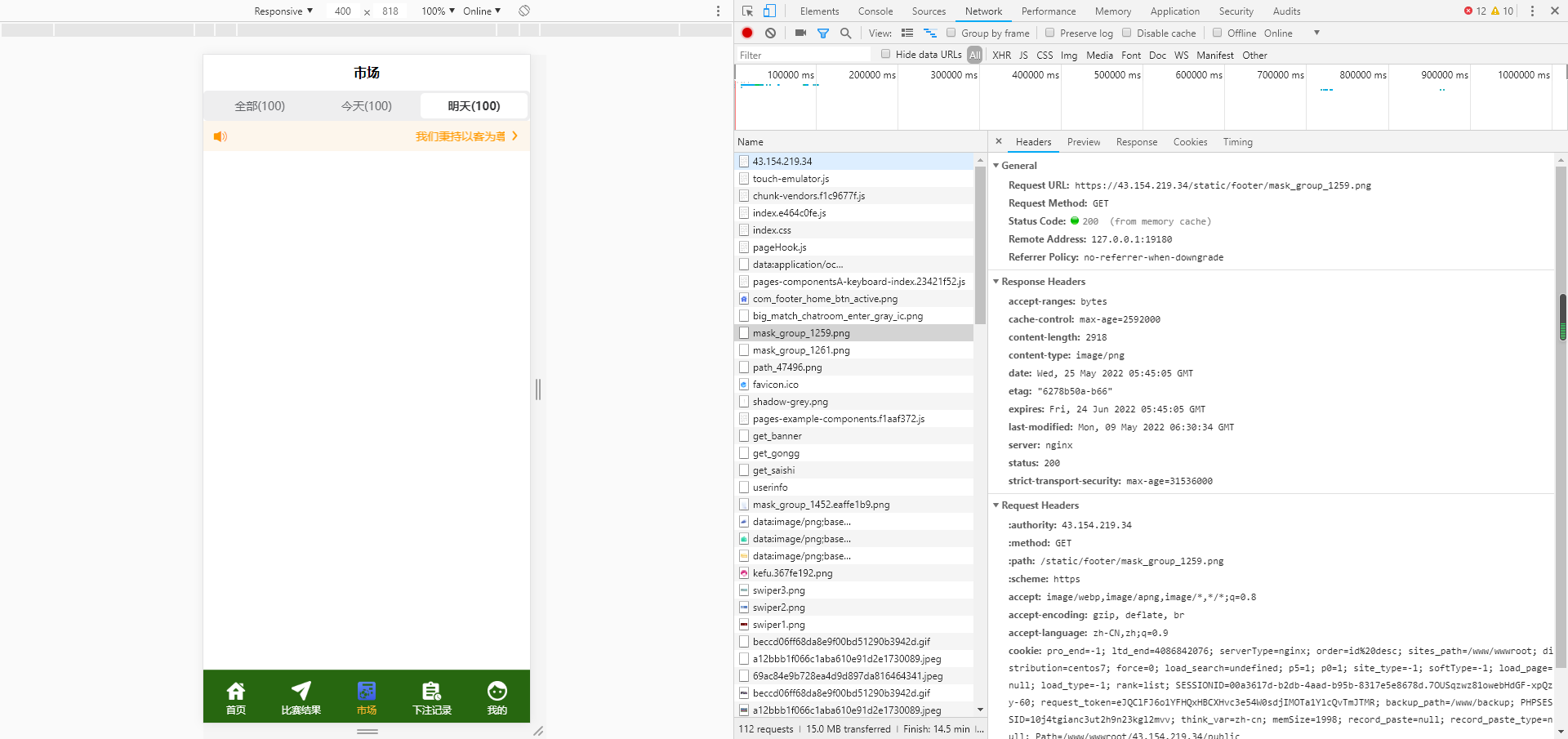Open the Responsive device dropdown
The width and height of the screenshot is (1568, 739).
click(283, 11)
